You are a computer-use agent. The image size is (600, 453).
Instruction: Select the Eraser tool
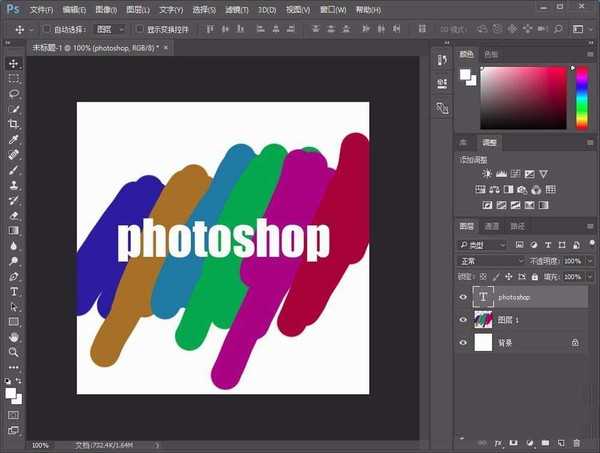tap(14, 215)
